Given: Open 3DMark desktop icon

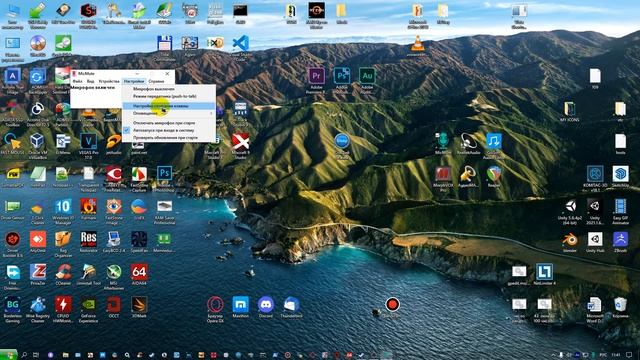Looking at the screenshot, I should pos(139,304).
